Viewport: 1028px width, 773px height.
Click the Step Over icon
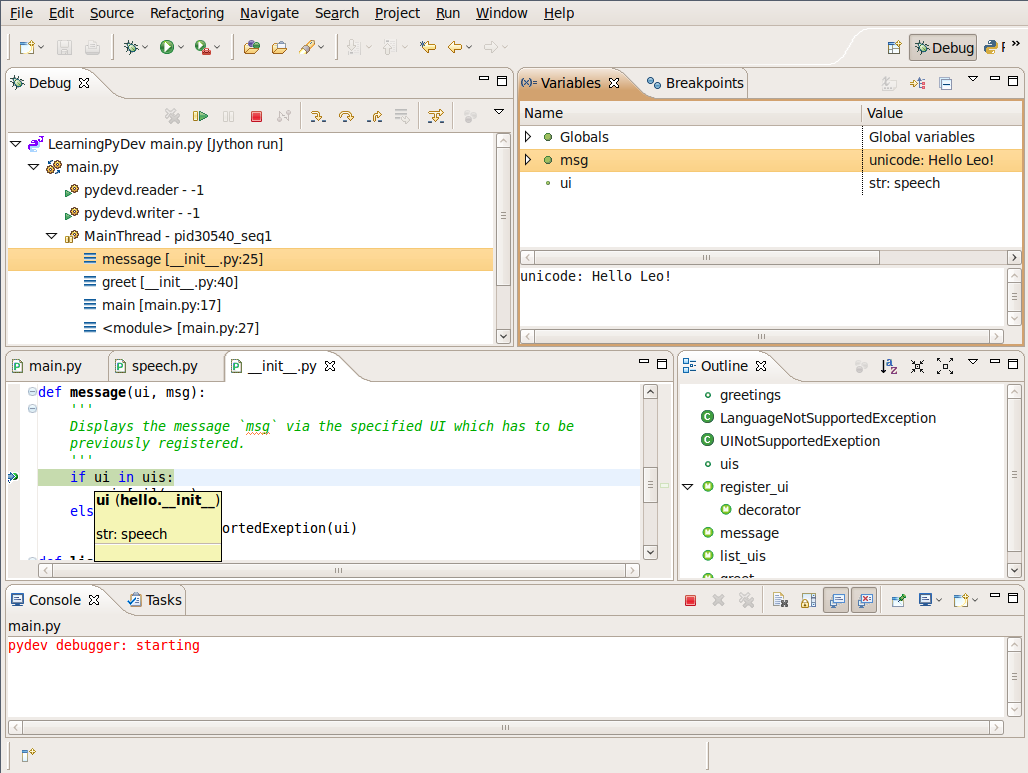coord(346,117)
